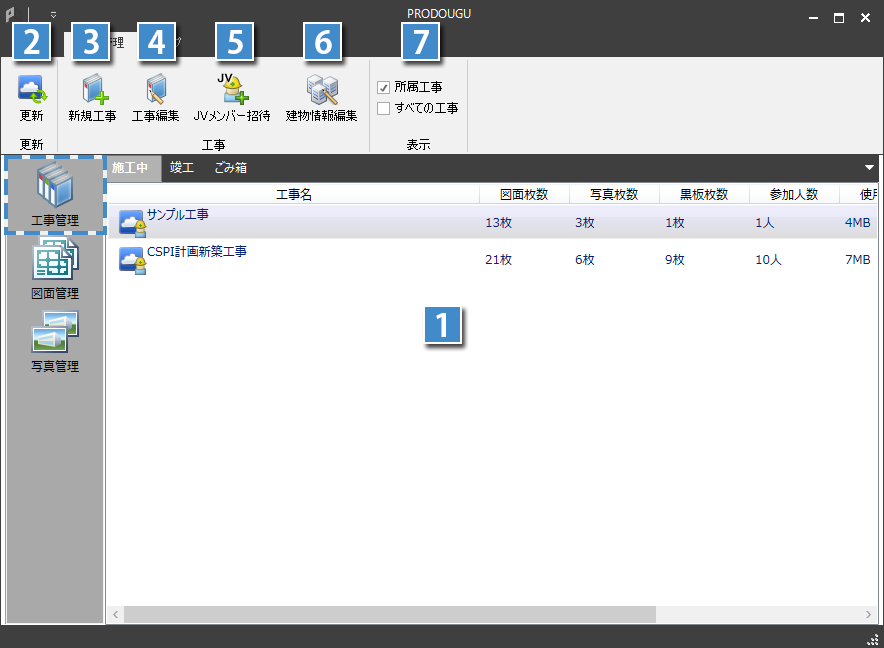Image resolution: width=884 pixels, height=648 pixels.
Task: Click the horizontal scrollbar's right arrow
Action: tap(868, 614)
